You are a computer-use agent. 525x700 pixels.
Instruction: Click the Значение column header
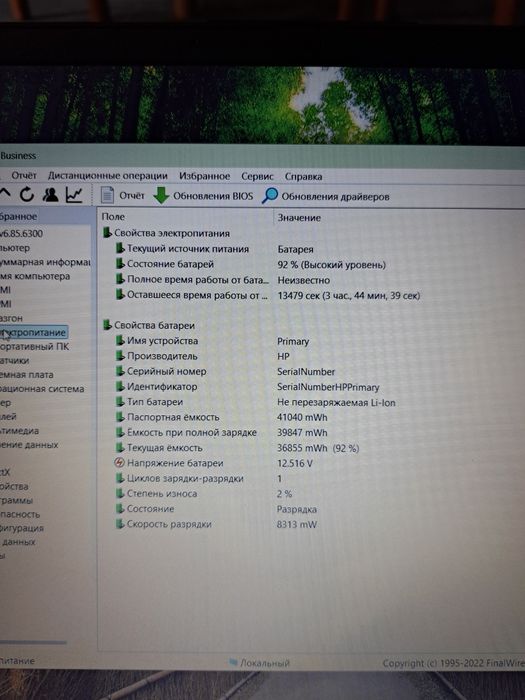(x=299, y=217)
